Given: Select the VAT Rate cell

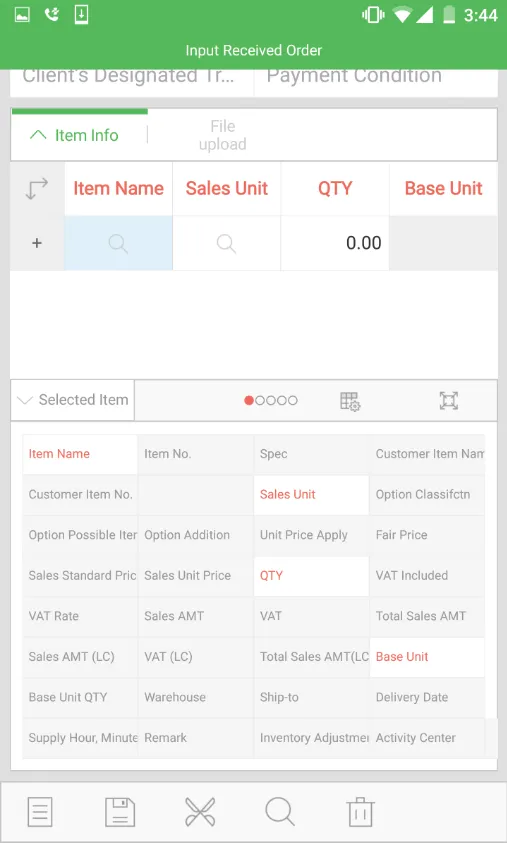Looking at the screenshot, I should (80, 617).
